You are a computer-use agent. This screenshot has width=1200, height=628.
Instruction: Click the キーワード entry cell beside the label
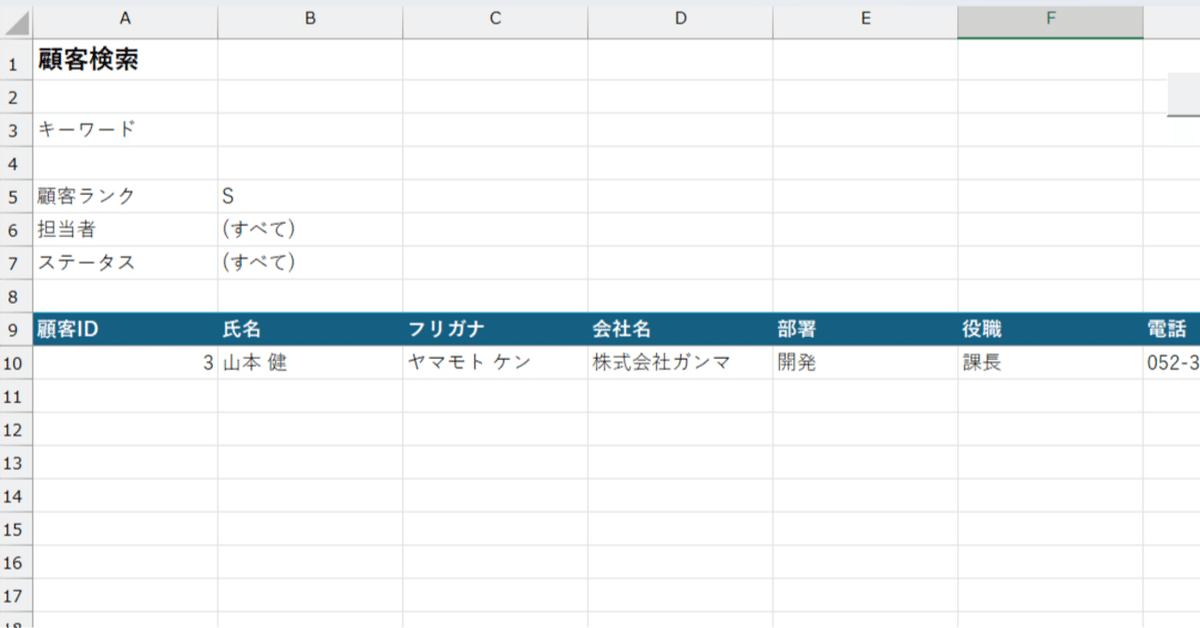point(310,129)
